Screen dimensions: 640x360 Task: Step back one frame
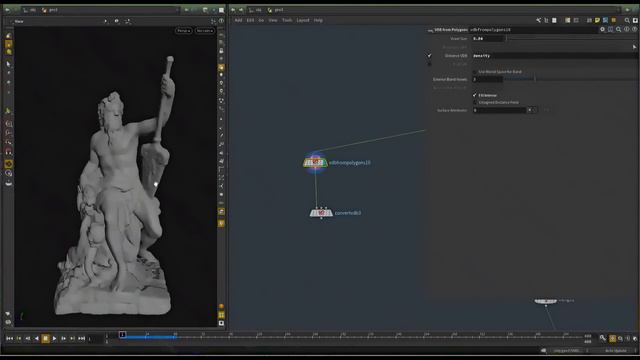pos(28,338)
